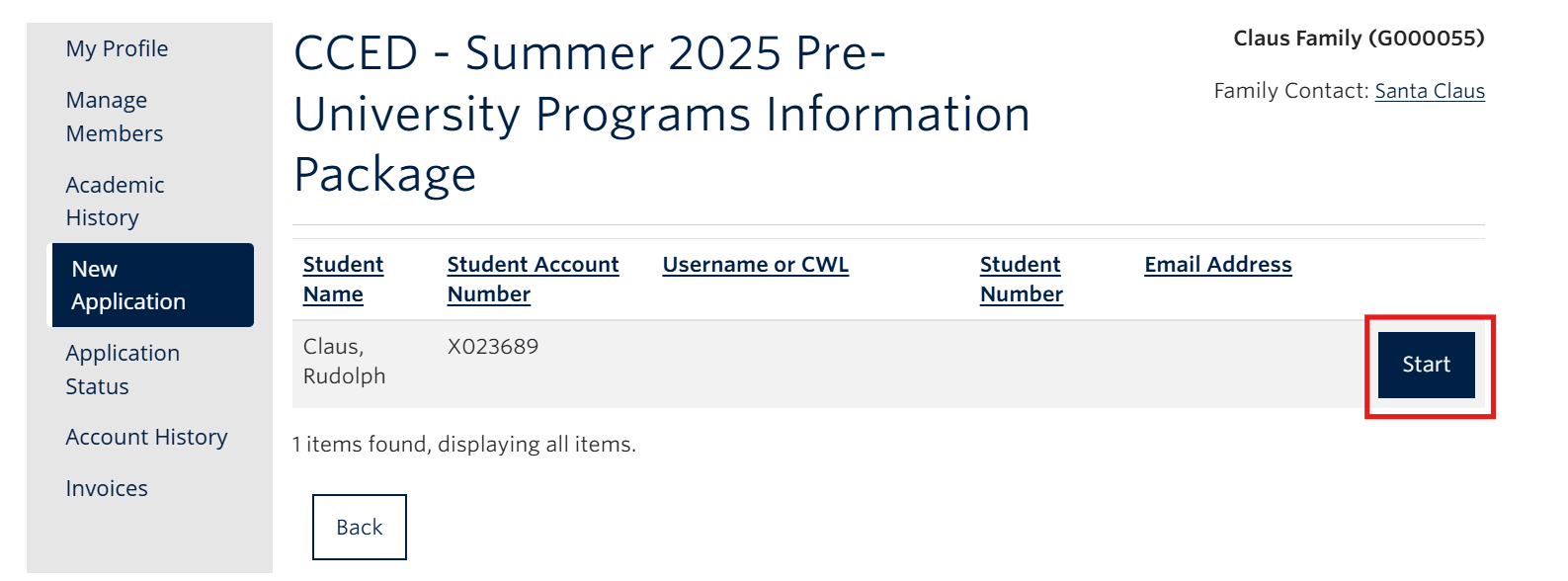Click Start to begin Rudolph's application
This screenshot has width=1568, height=581.
click(x=1426, y=364)
